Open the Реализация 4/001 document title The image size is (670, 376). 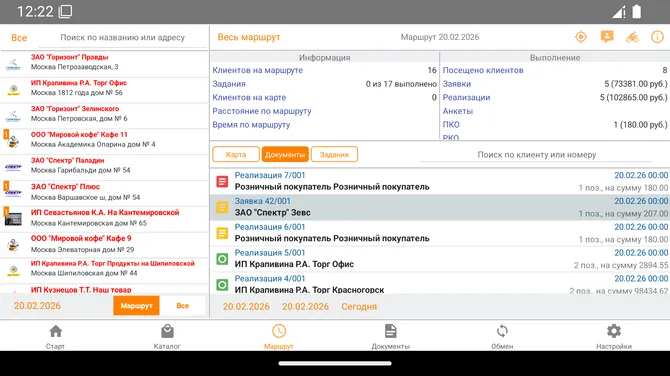pos(270,279)
